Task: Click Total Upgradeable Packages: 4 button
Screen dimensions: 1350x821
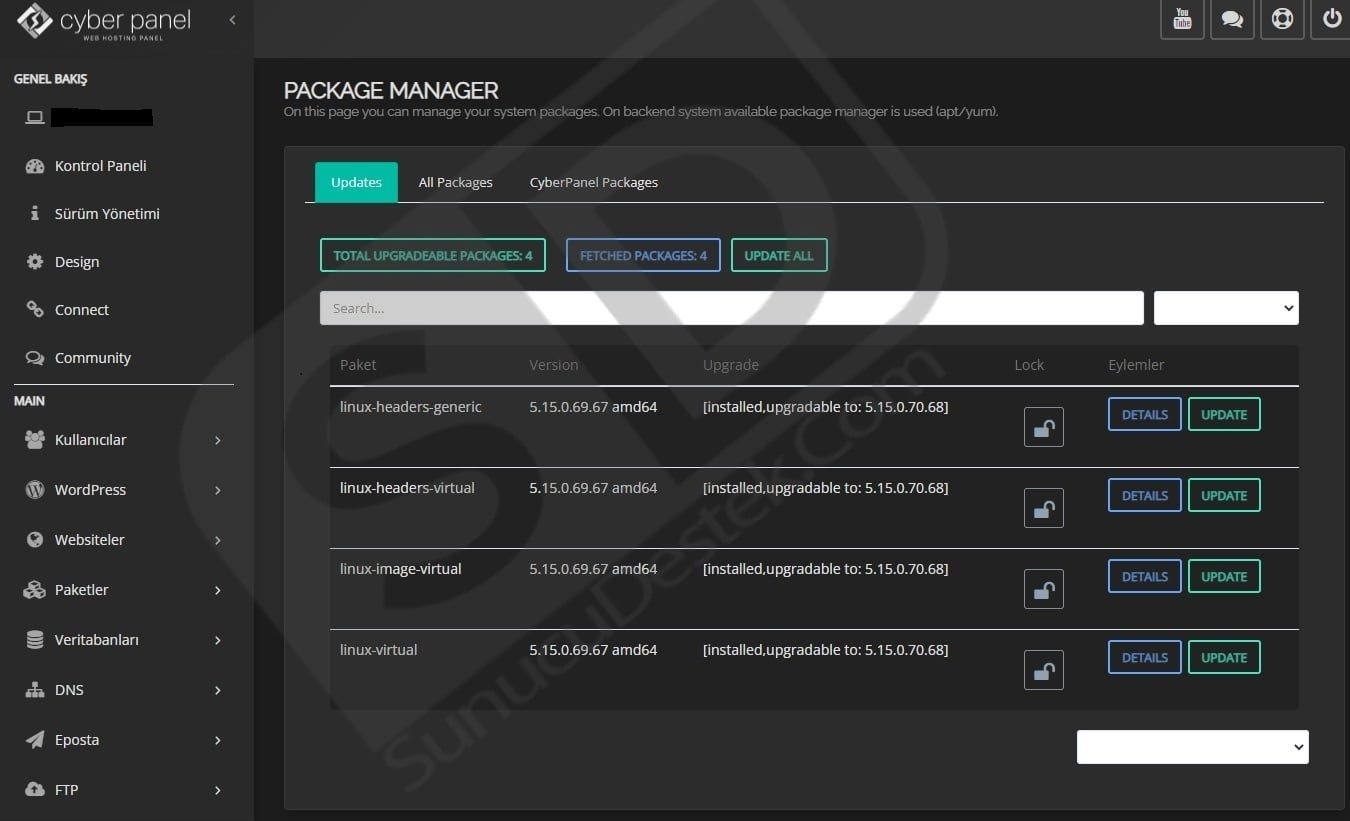Action: tap(433, 255)
